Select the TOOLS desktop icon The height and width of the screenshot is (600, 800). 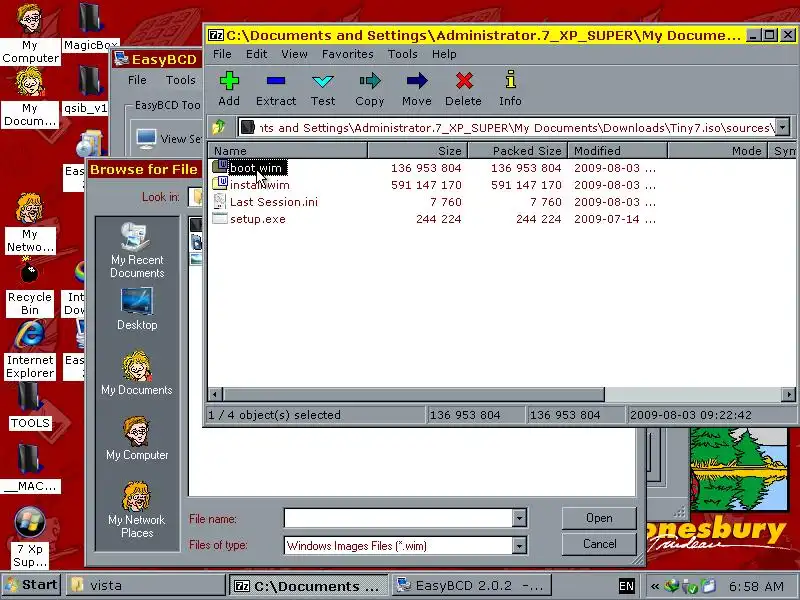pyautogui.click(x=30, y=407)
